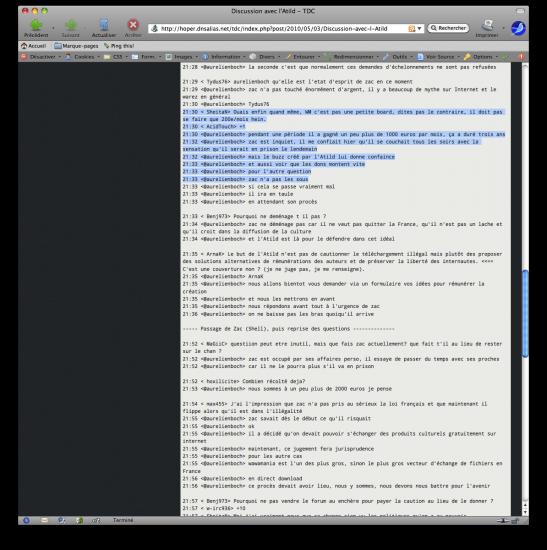
Task: Stop loading with the red Arrêter icon
Action: [x=133, y=28]
